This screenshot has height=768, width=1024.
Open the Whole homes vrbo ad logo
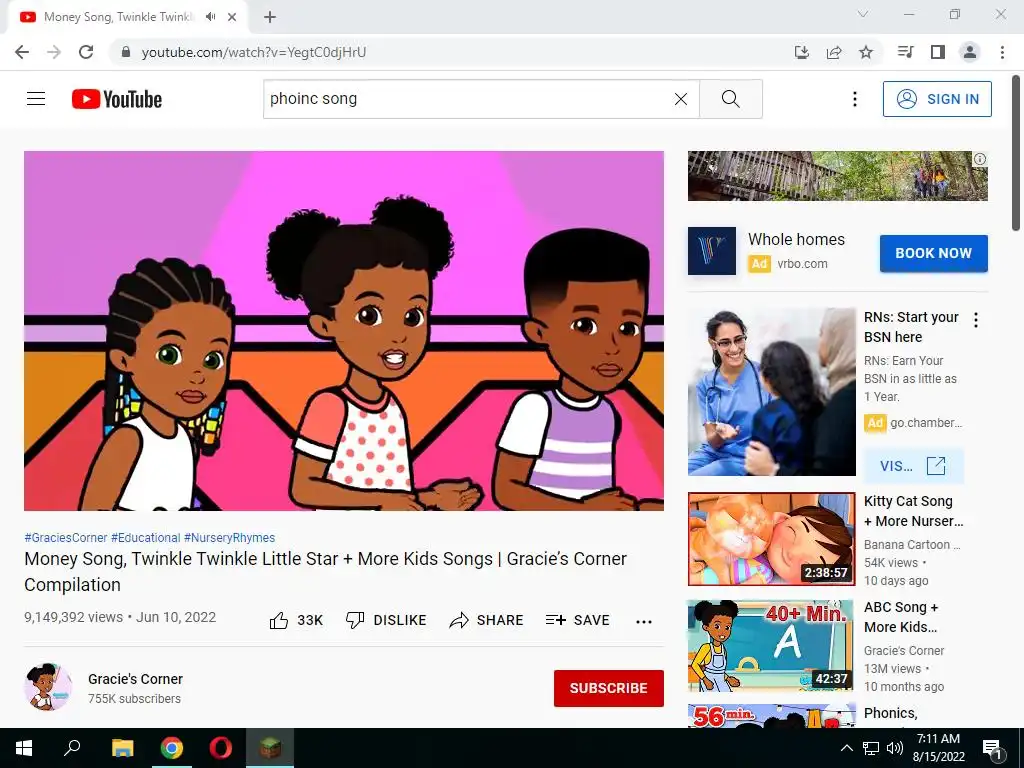tap(712, 251)
